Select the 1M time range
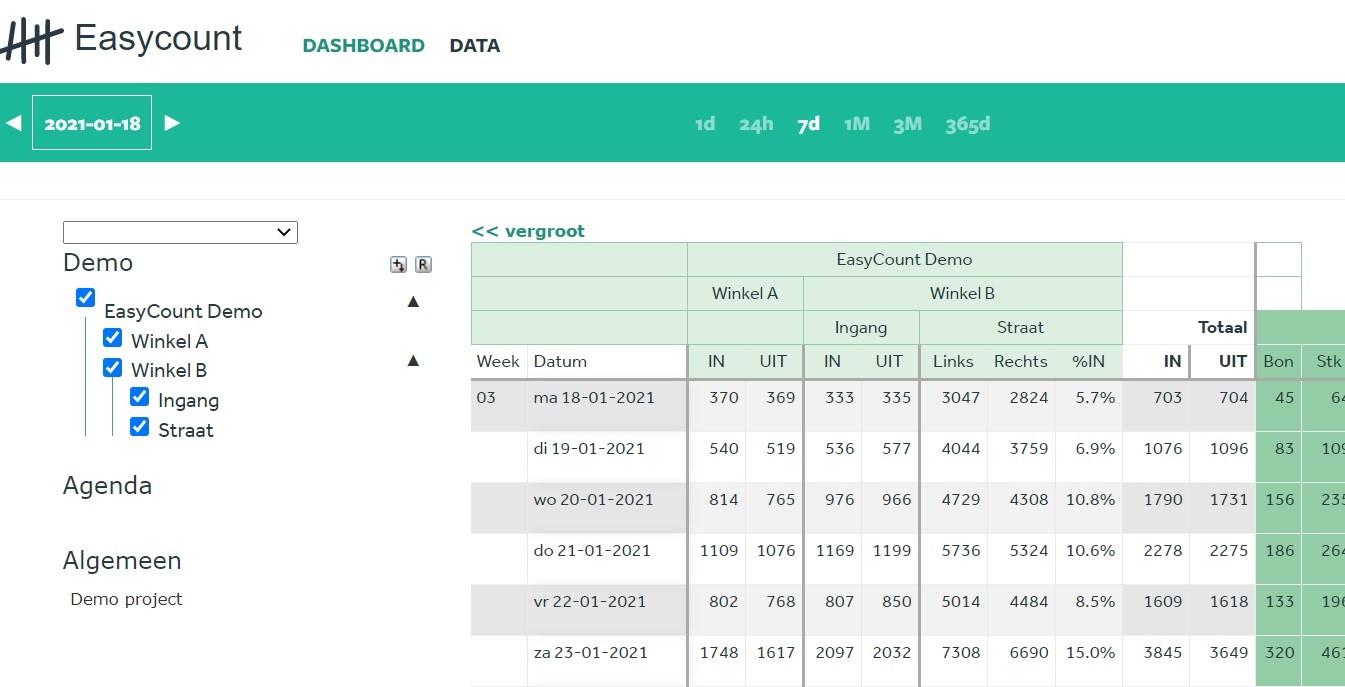The height and width of the screenshot is (687, 1345). coord(857,124)
